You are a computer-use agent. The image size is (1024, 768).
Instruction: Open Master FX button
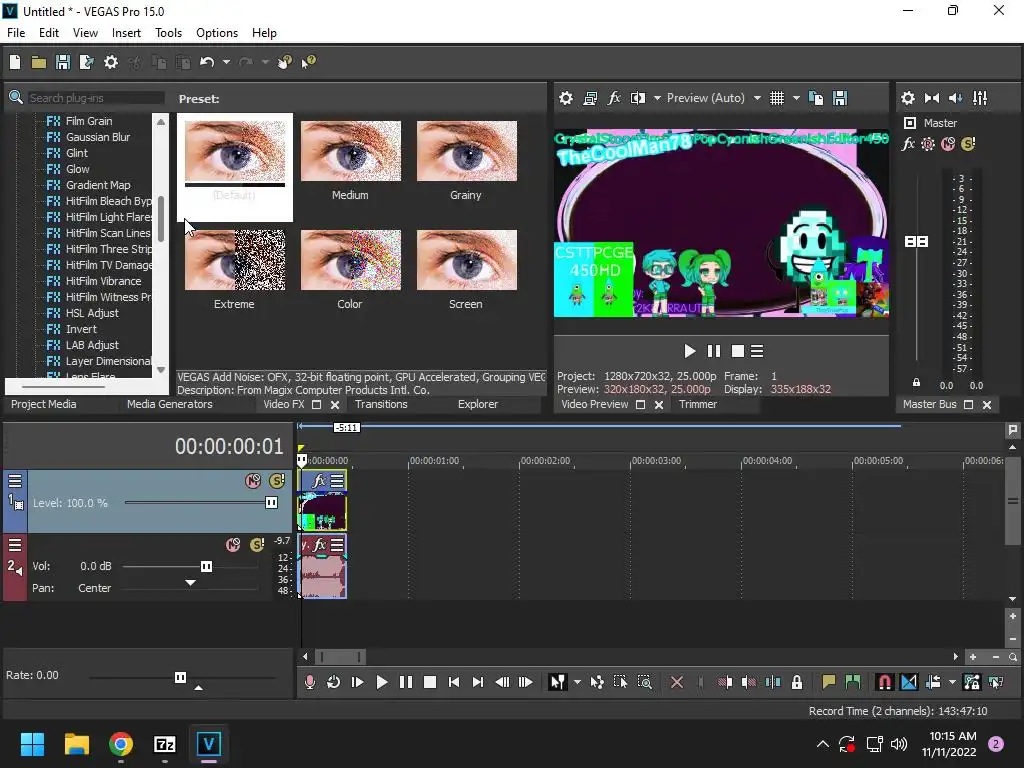click(908, 144)
